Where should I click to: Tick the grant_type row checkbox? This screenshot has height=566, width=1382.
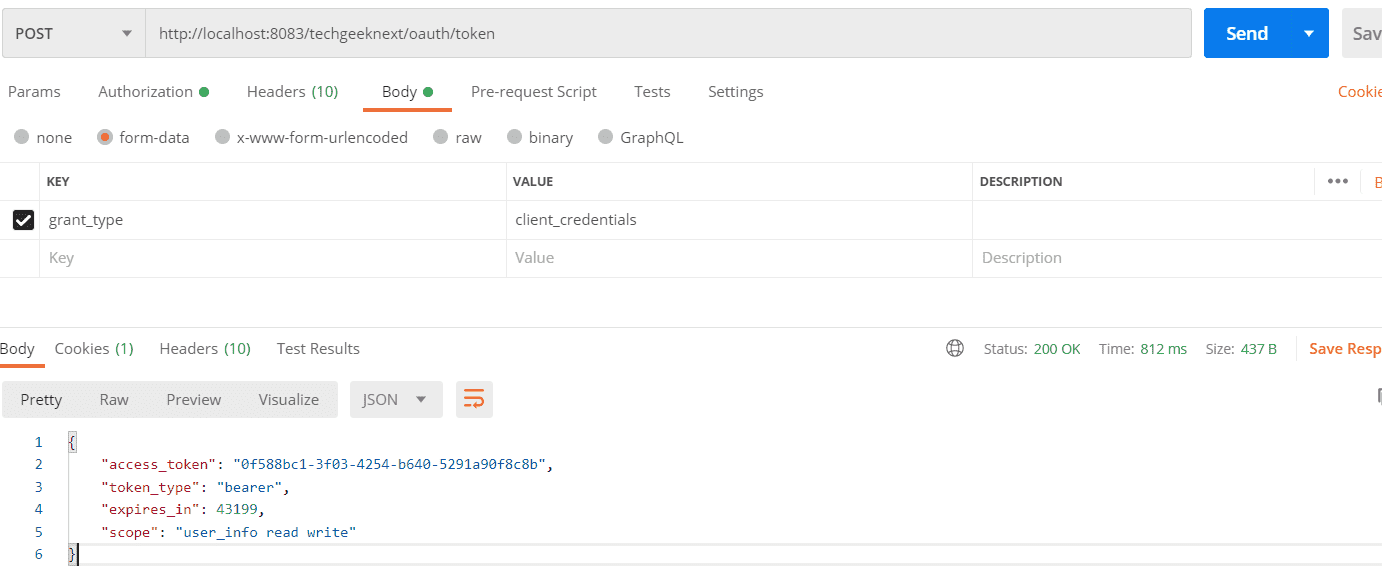tap(23, 220)
